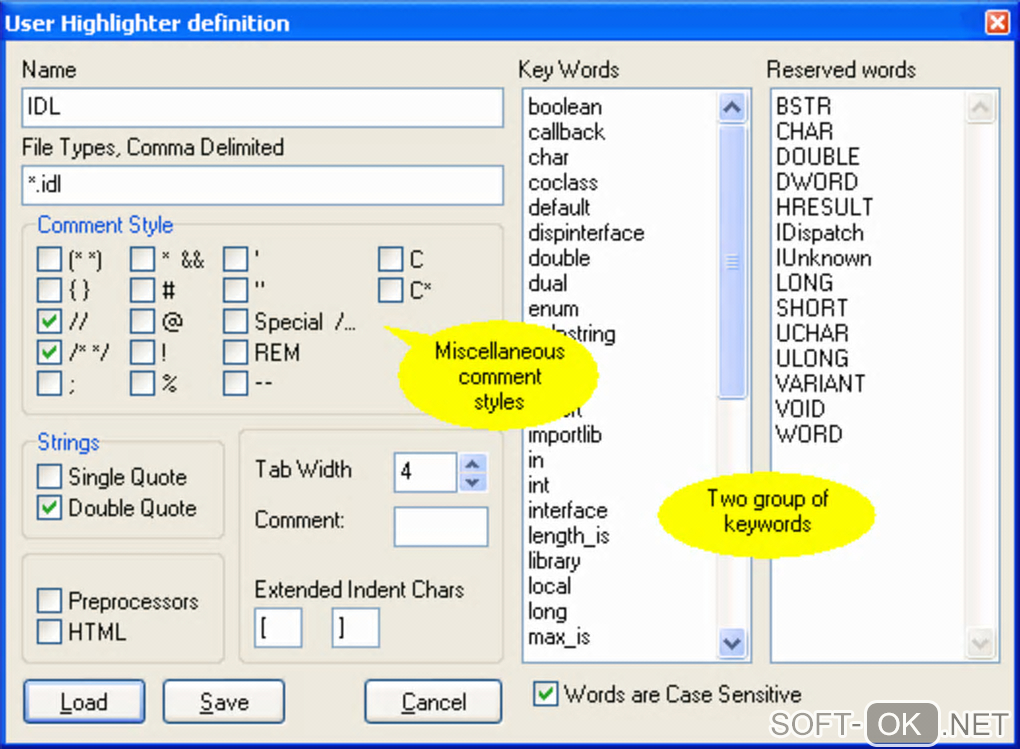This screenshot has height=749, width=1020.
Task: Select 'WORD' in Reserved words list
Action: pyautogui.click(x=809, y=434)
